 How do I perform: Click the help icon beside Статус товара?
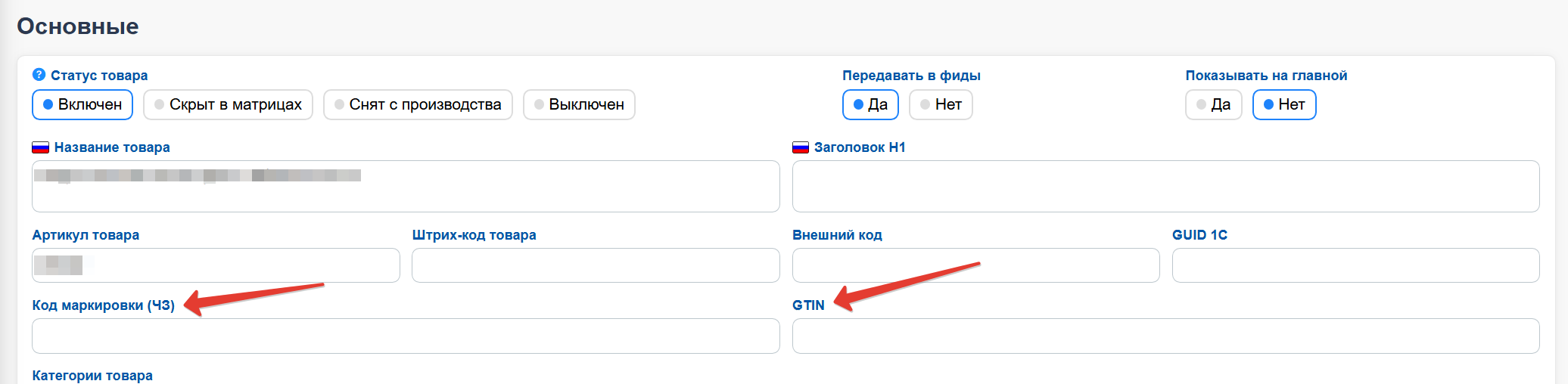pos(39,75)
